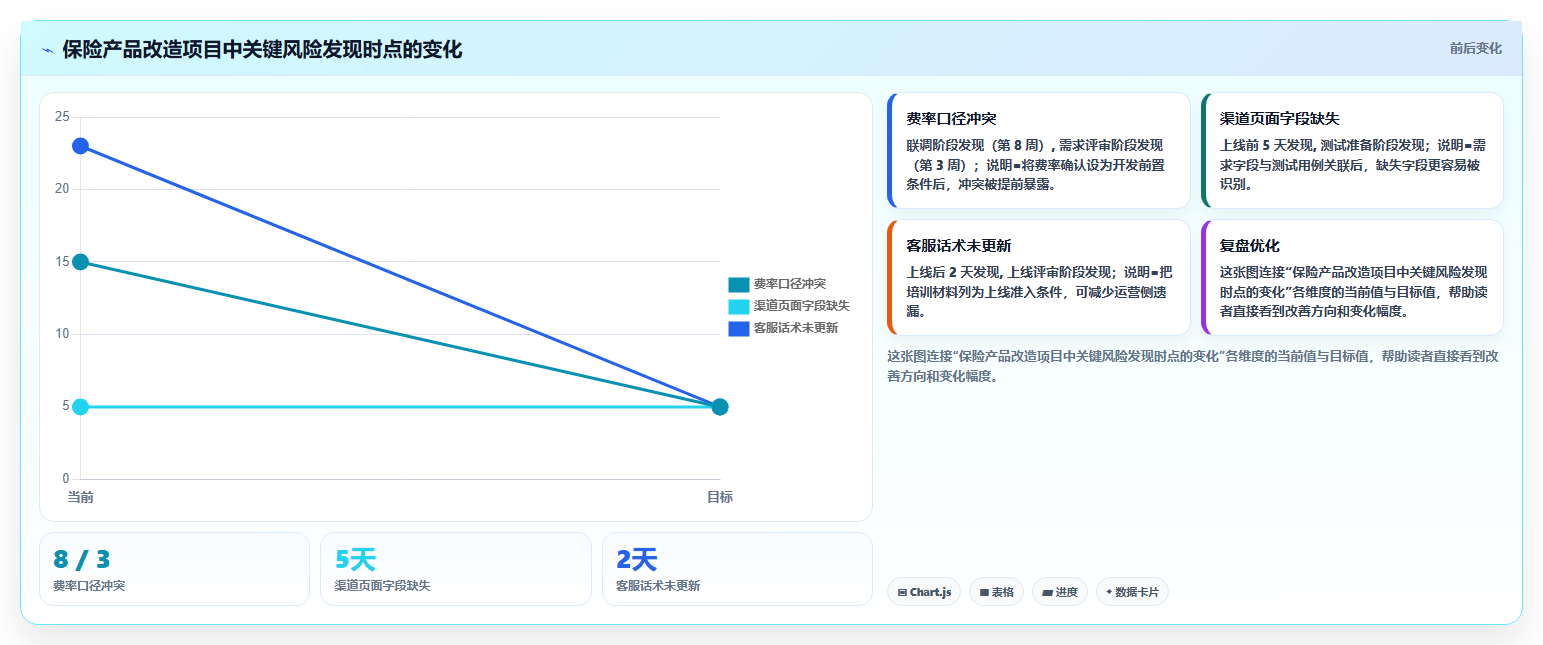
Task: Toggle the 渠道页面字段缺失 legend entry
Action: pyautogui.click(x=789, y=306)
